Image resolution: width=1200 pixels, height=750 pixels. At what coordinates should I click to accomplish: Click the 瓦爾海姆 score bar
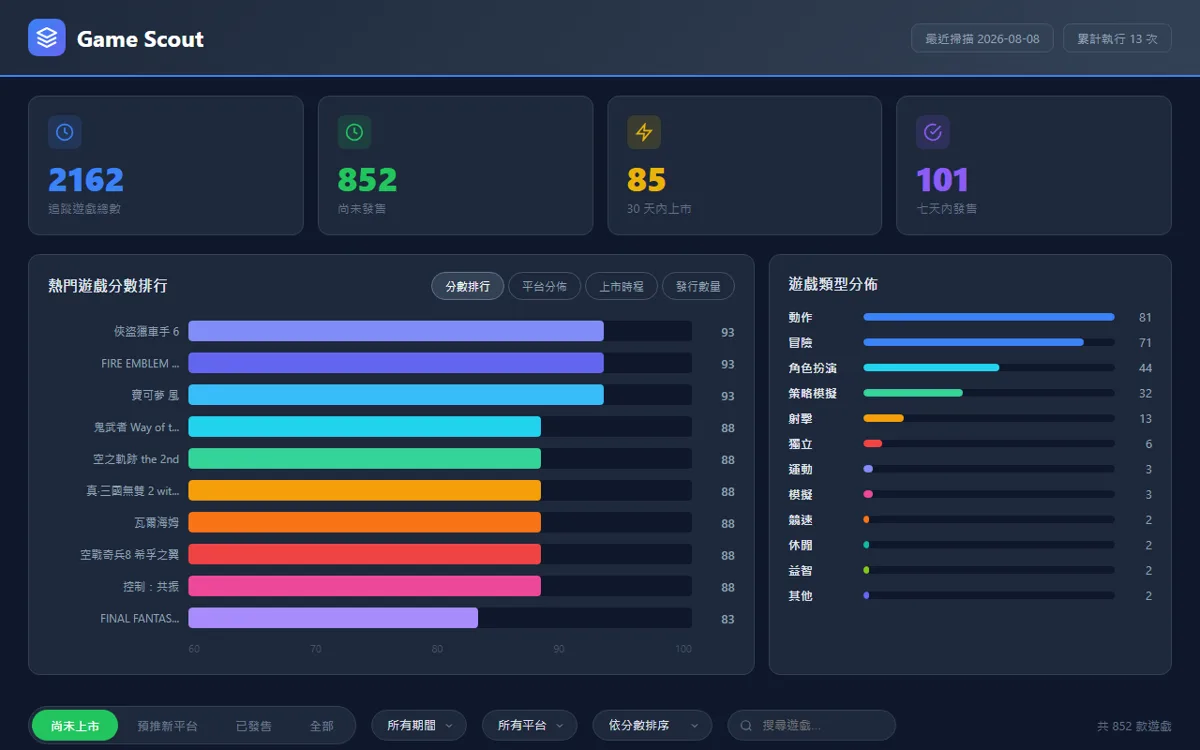pyautogui.click(x=365, y=523)
